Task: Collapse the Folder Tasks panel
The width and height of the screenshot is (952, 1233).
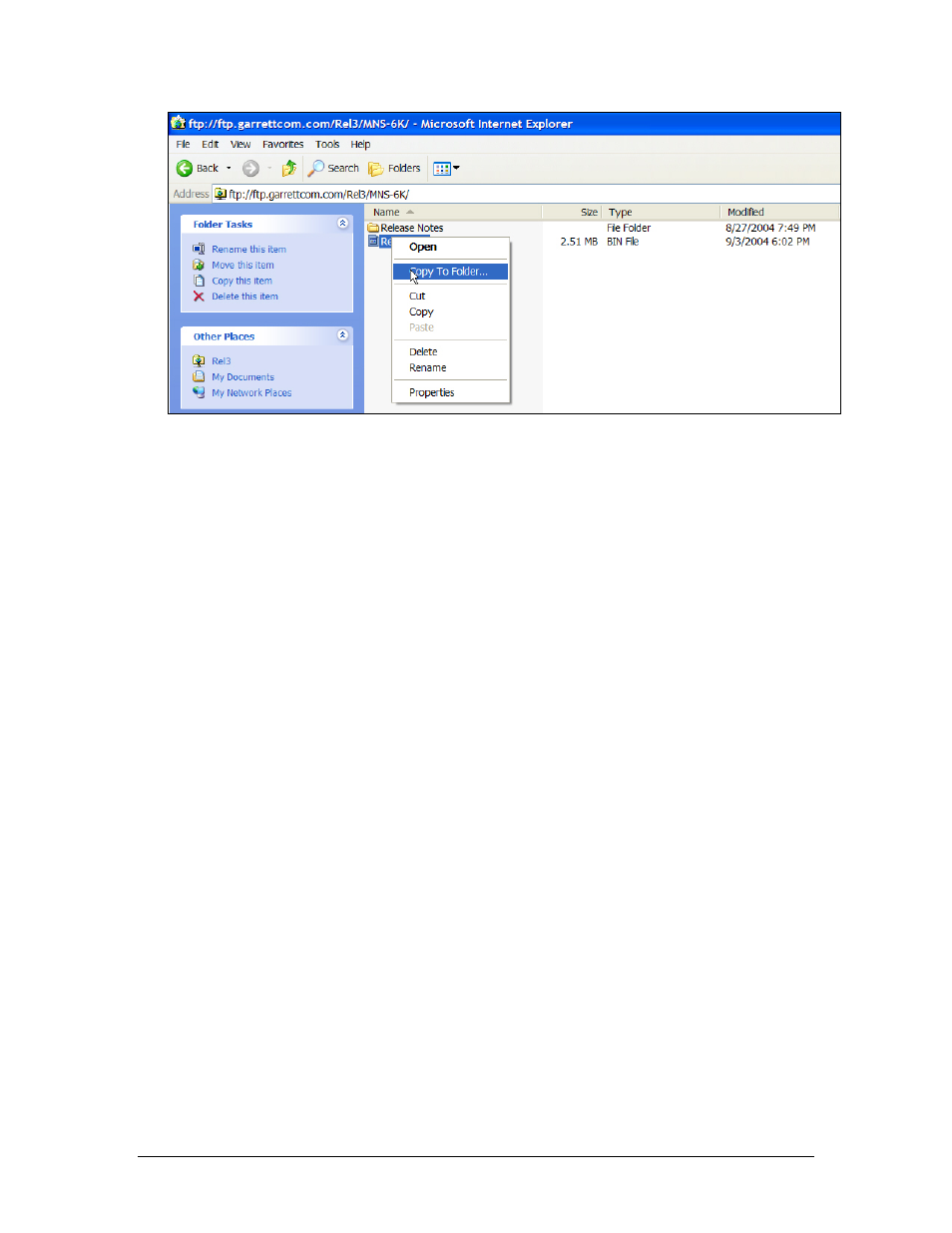Action: pyautogui.click(x=343, y=224)
